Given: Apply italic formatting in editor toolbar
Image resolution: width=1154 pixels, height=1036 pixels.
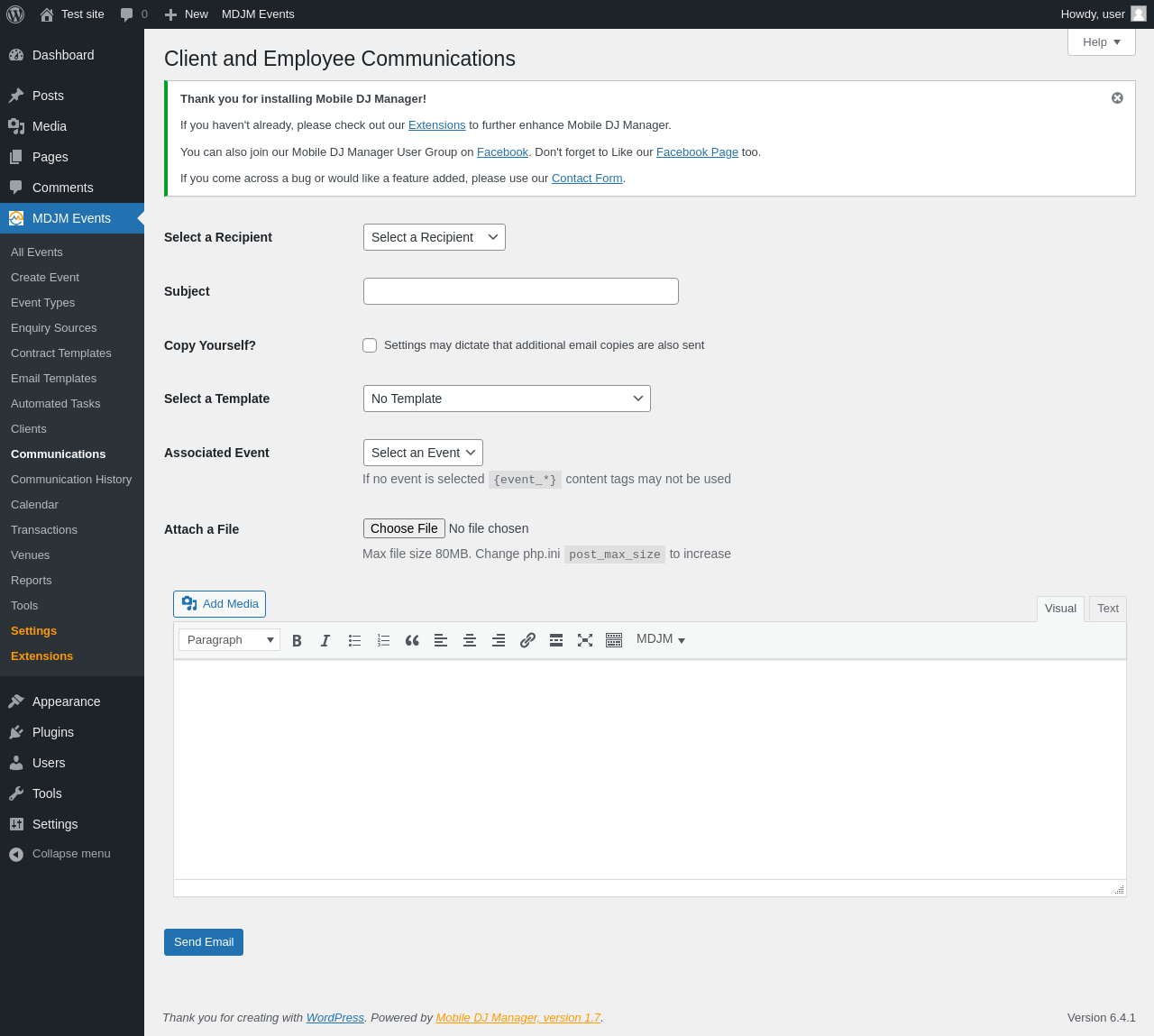Looking at the screenshot, I should 325,640.
